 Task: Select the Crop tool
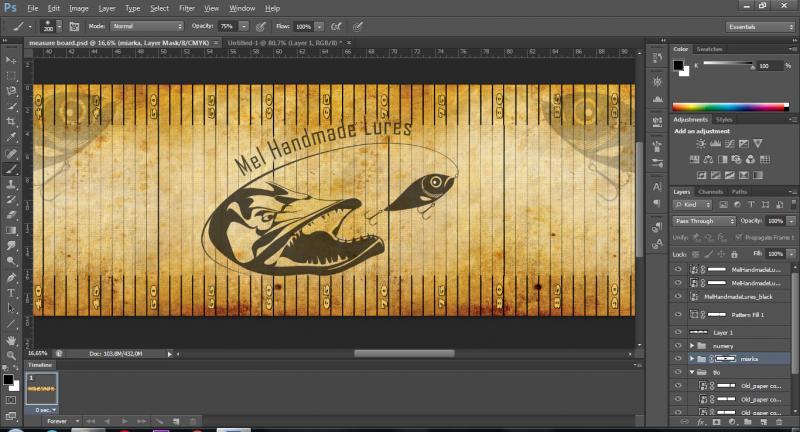(x=11, y=121)
